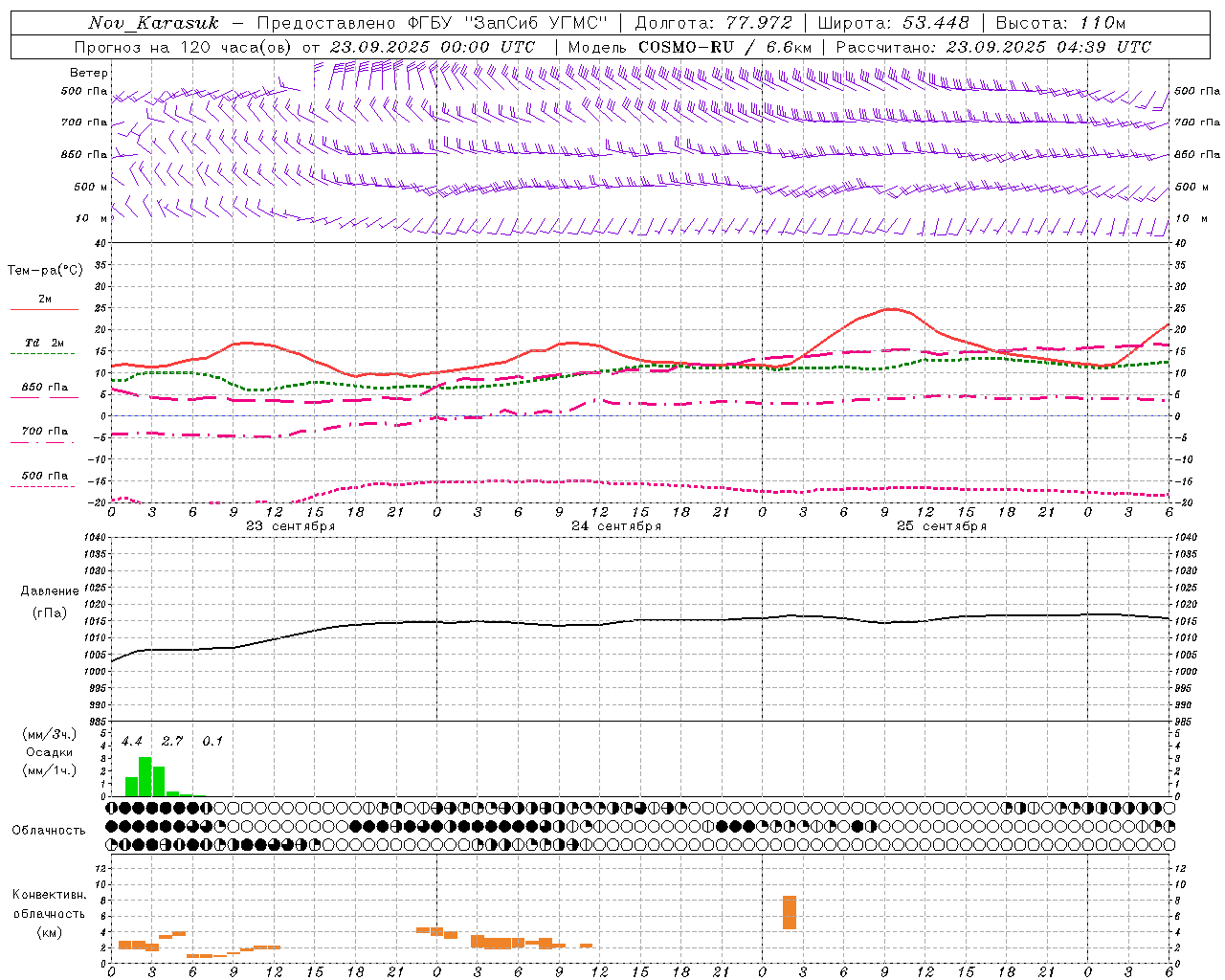This screenshot has height=980, width=1225.
Task: Select the 'Прогноз на 120 часа(ов)' forecast text
Action: tap(184, 47)
